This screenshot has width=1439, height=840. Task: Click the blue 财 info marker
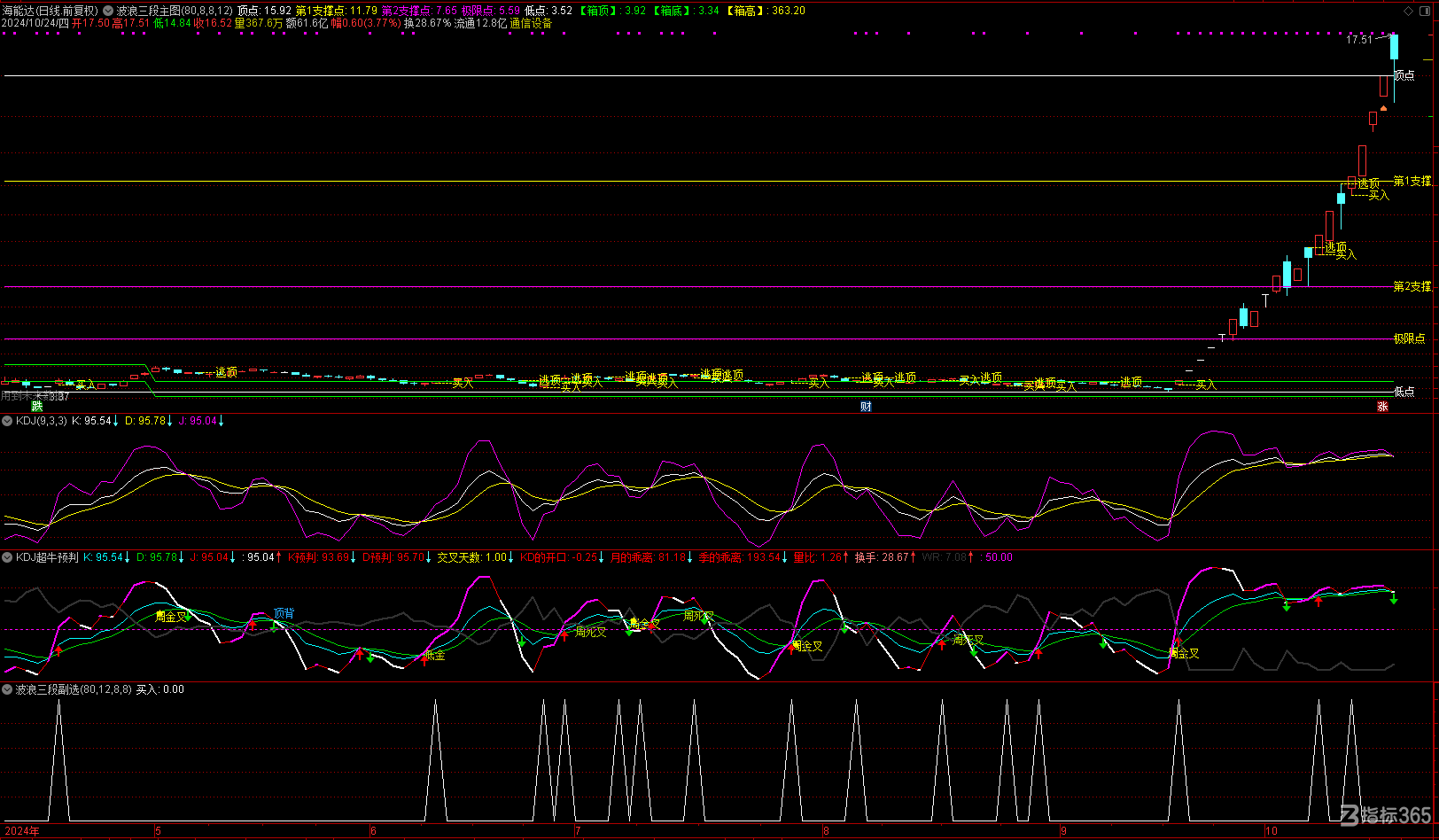pyautogui.click(x=866, y=406)
